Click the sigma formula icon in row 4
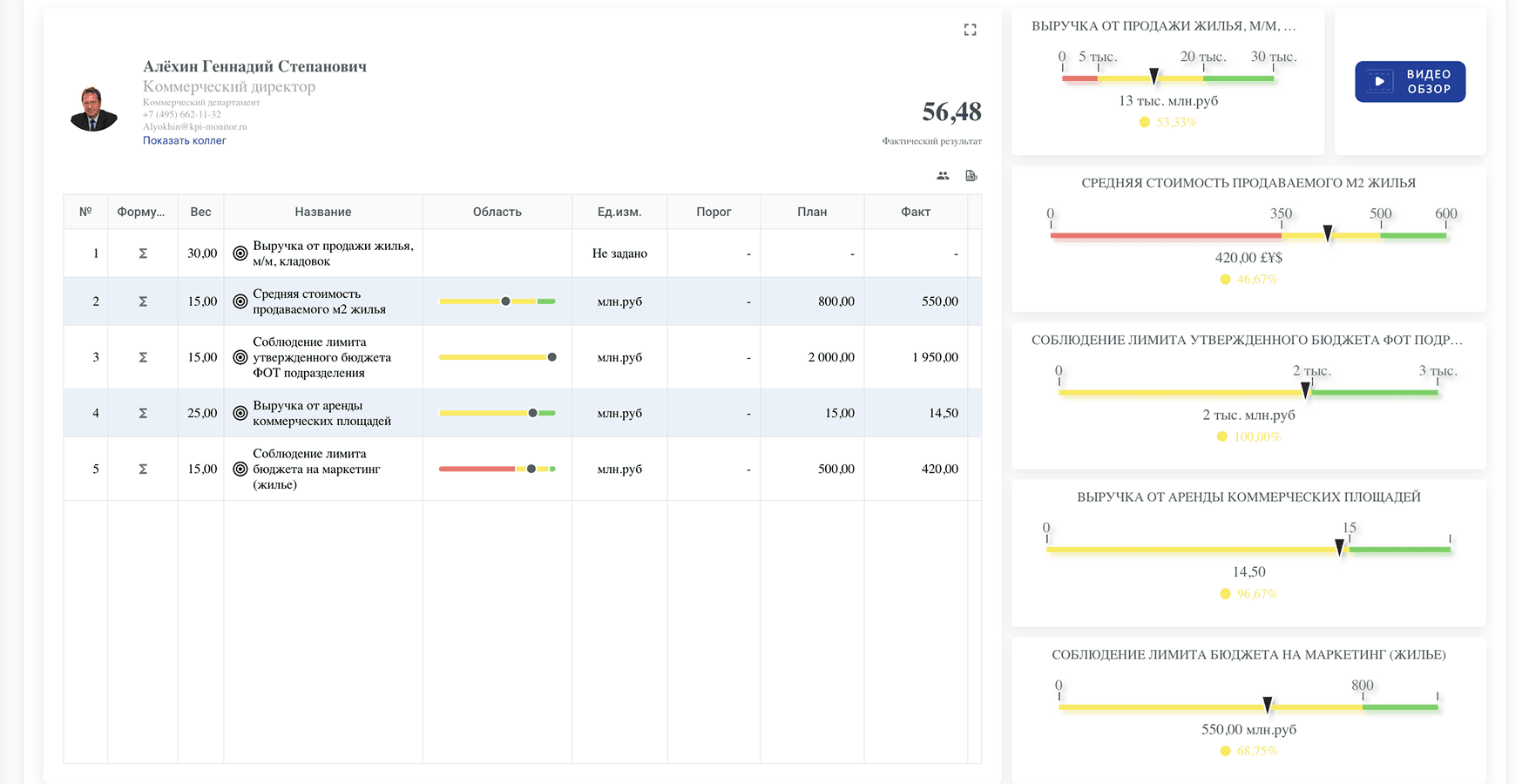This screenshot has height=784, width=1529. [x=143, y=413]
